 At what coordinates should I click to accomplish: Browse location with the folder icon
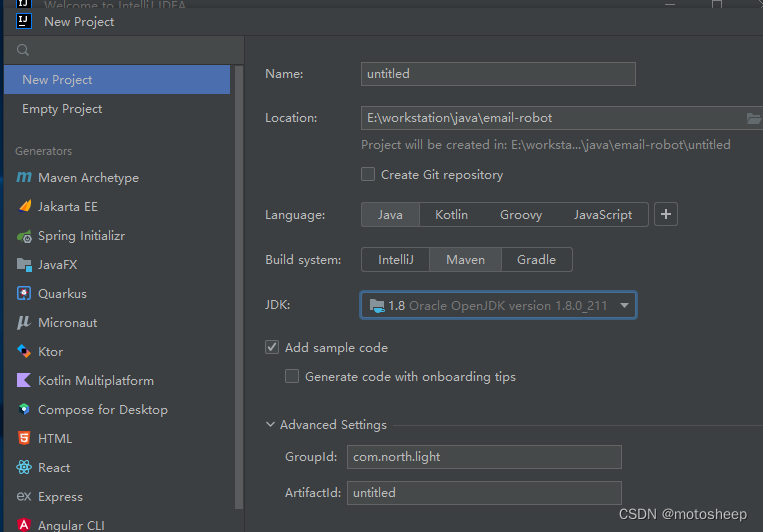(754, 118)
